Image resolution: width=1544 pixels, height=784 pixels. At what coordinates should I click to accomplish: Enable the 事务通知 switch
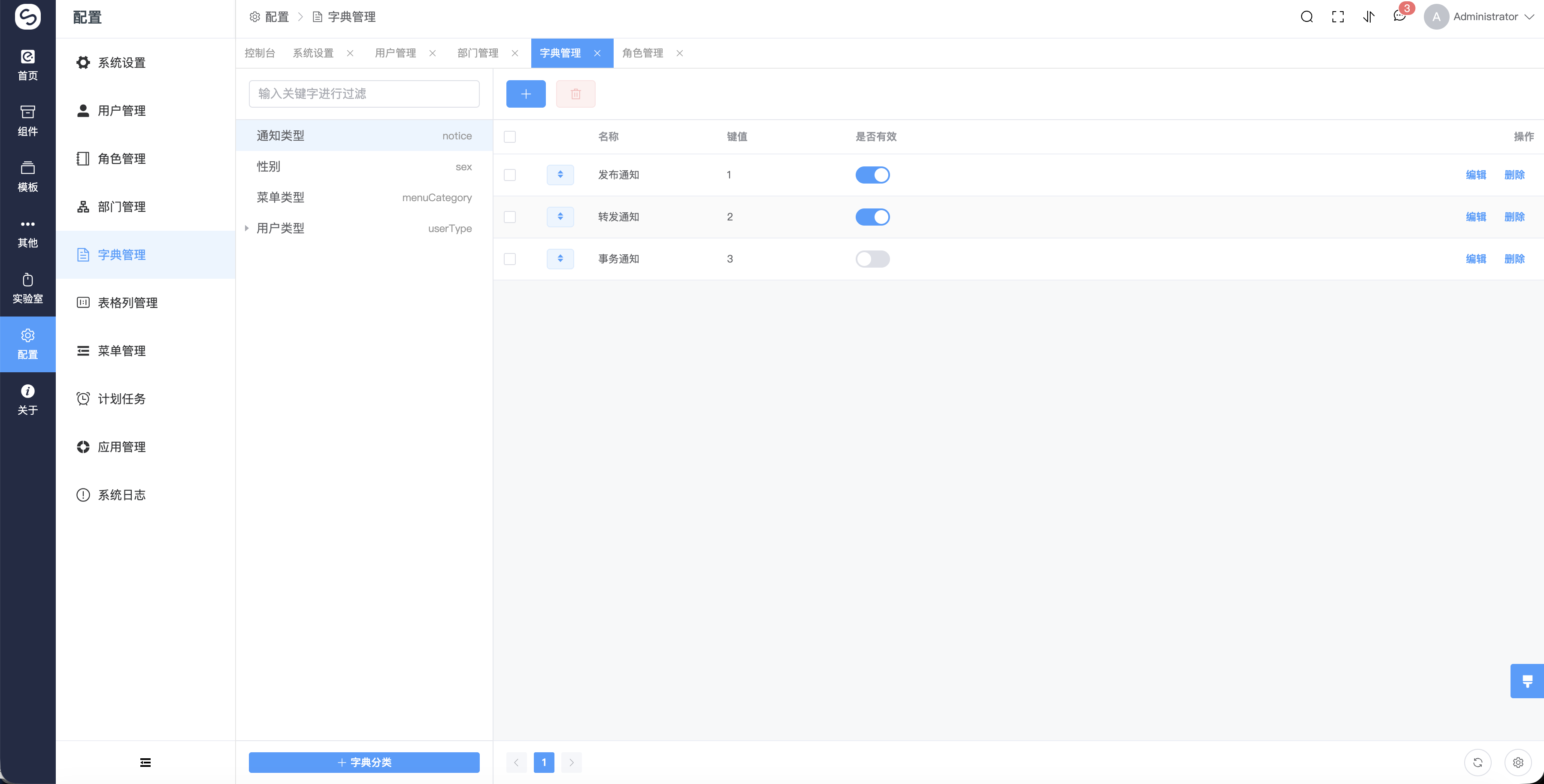pyautogui.click(x=872, y=258)
